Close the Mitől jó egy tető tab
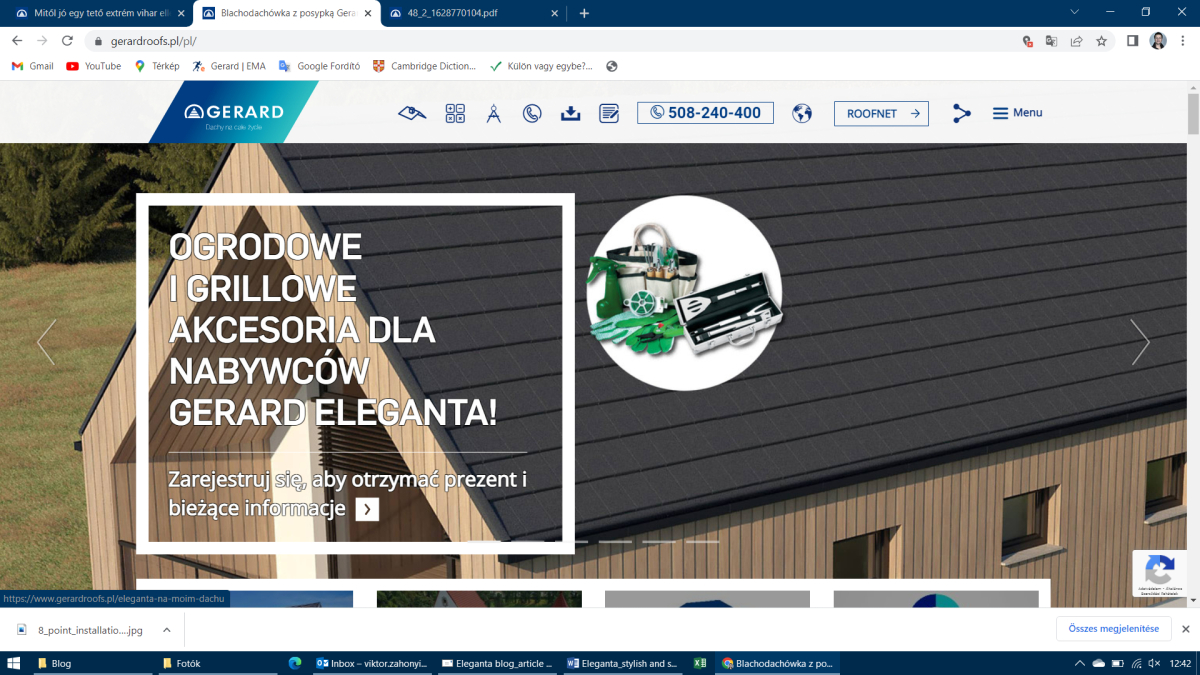This screenshot has width=1200, height=675. (180, 13)
